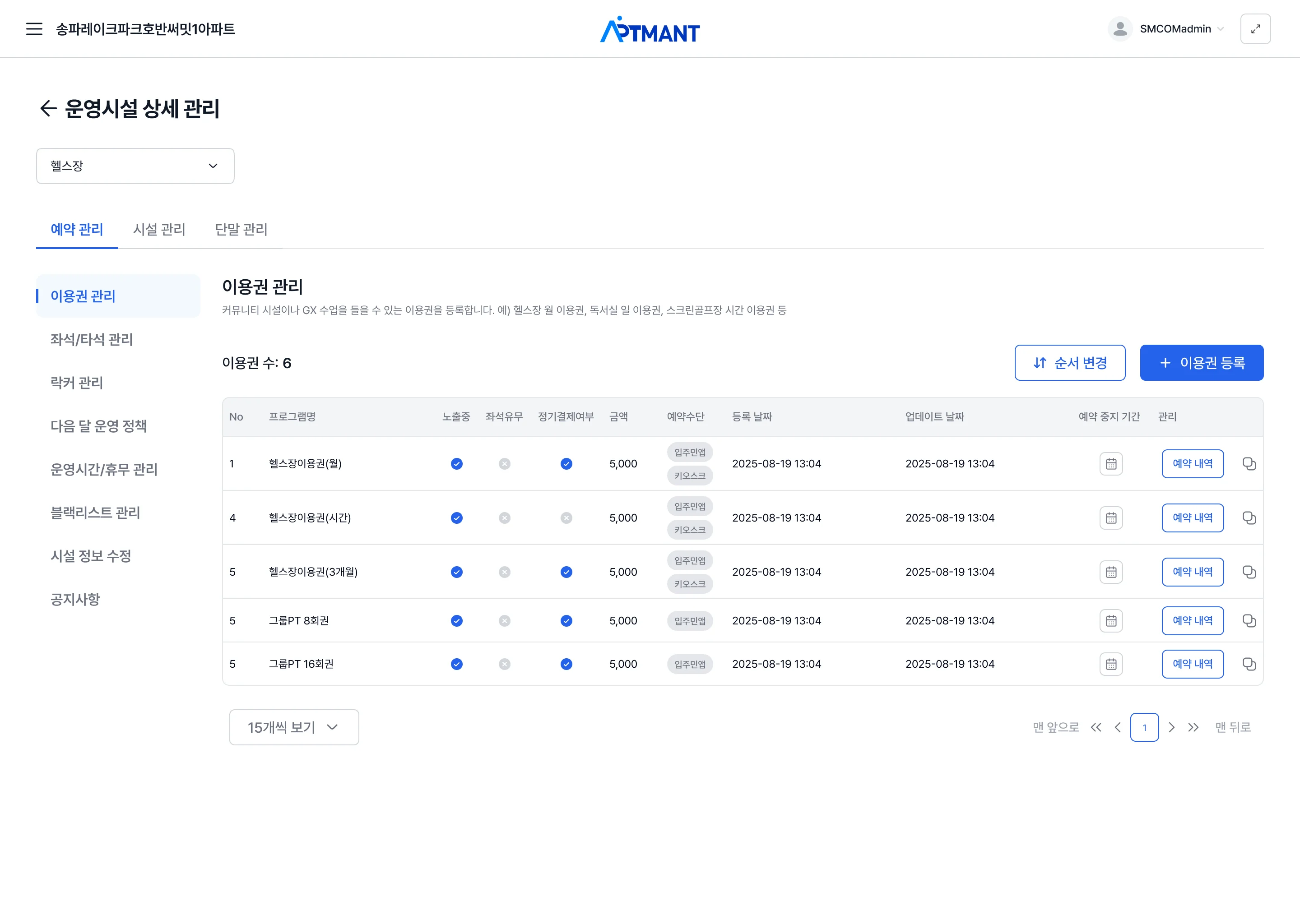Screen dimensions: 1300x924
Task: Click the duplicate icon for 그룹PT 16회권
Action: pyautogui.click(x=1249, y=663)
